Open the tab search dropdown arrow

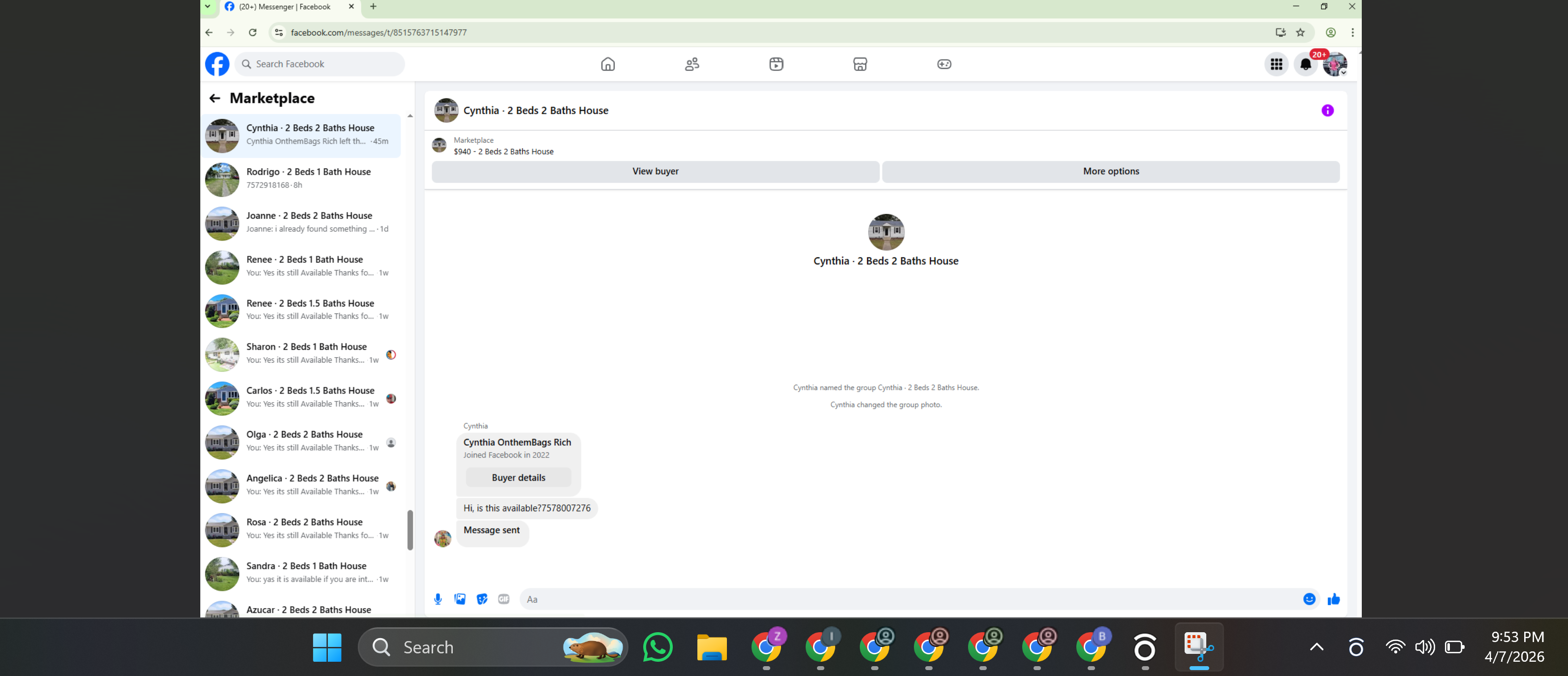208,7
